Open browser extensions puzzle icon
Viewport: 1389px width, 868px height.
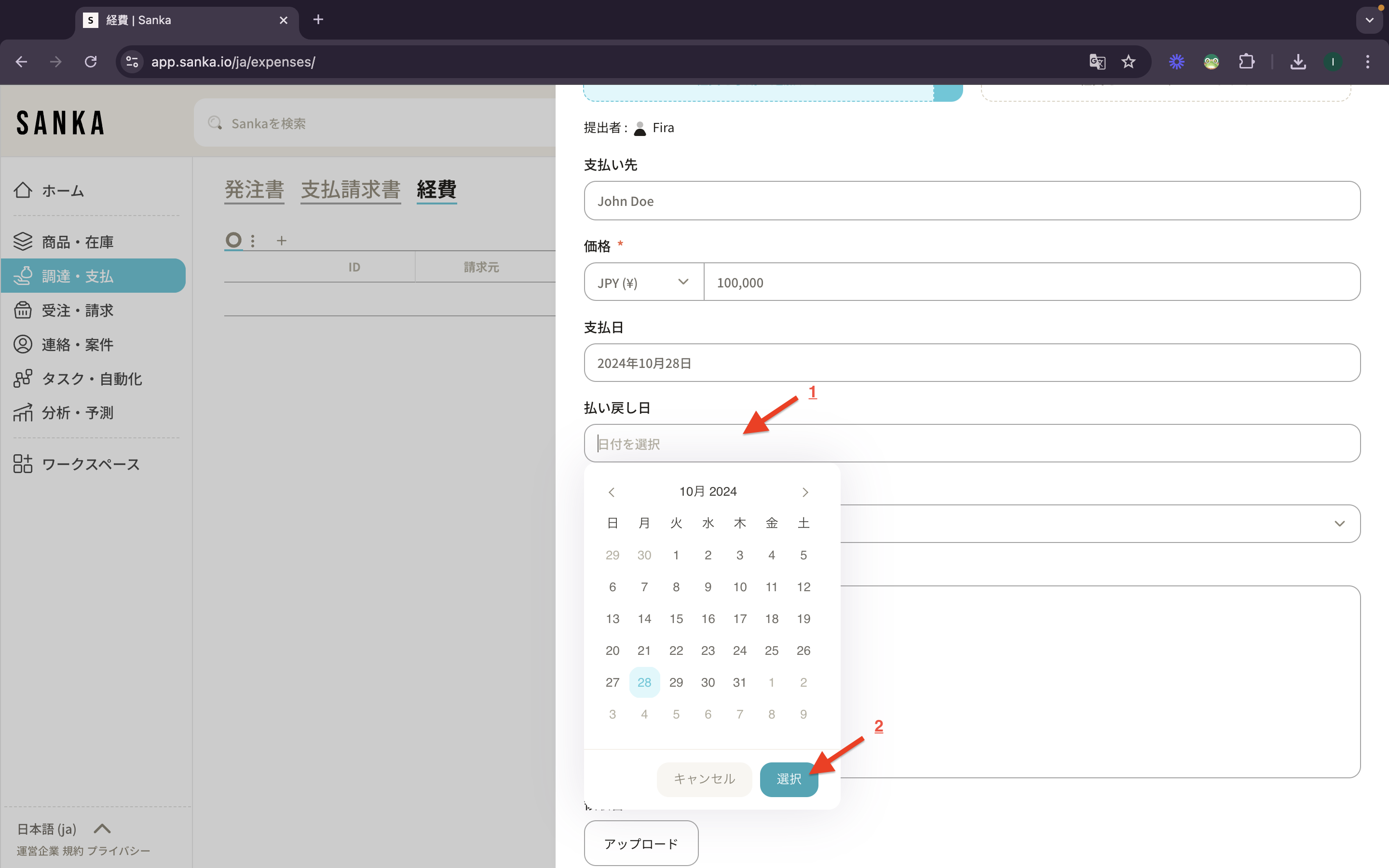point(1246,61)
